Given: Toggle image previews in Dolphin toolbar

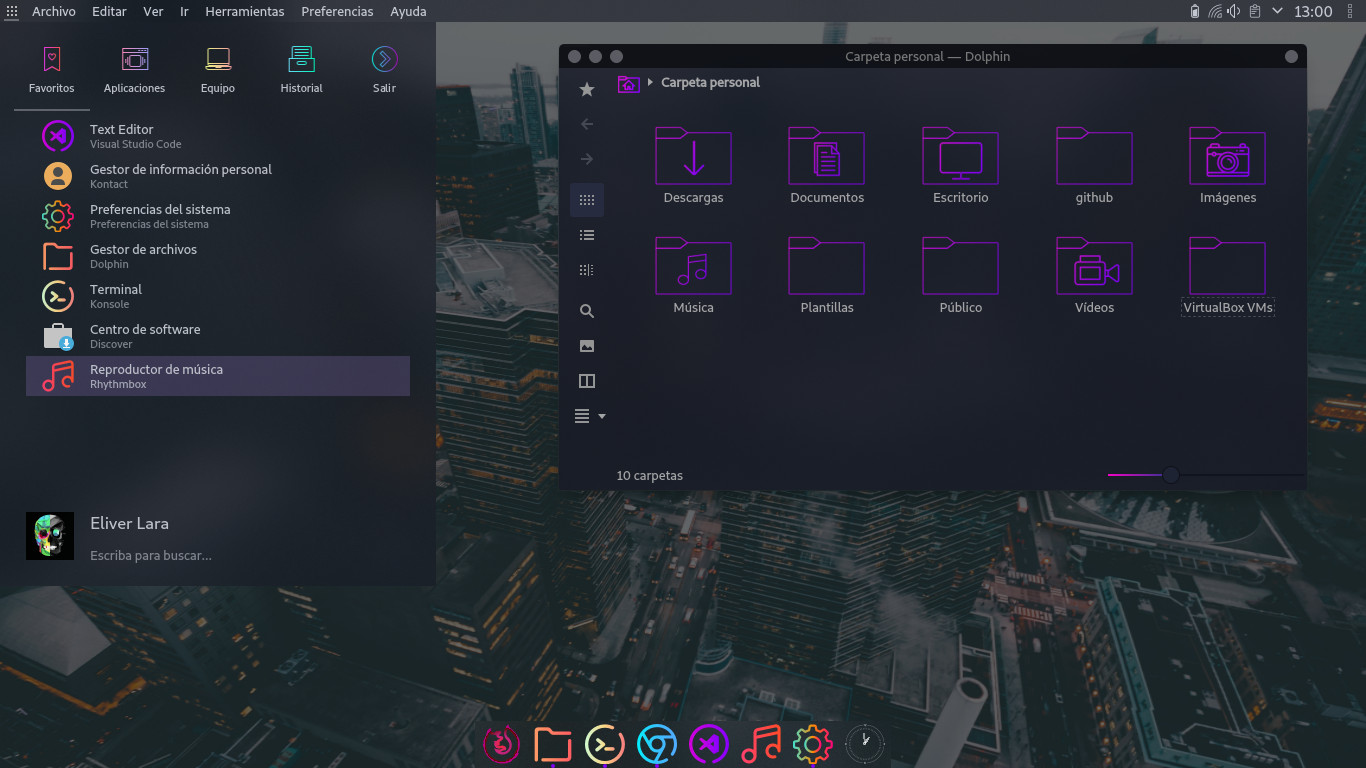Looking at the screenshot, I should click(x=587, y=346).
